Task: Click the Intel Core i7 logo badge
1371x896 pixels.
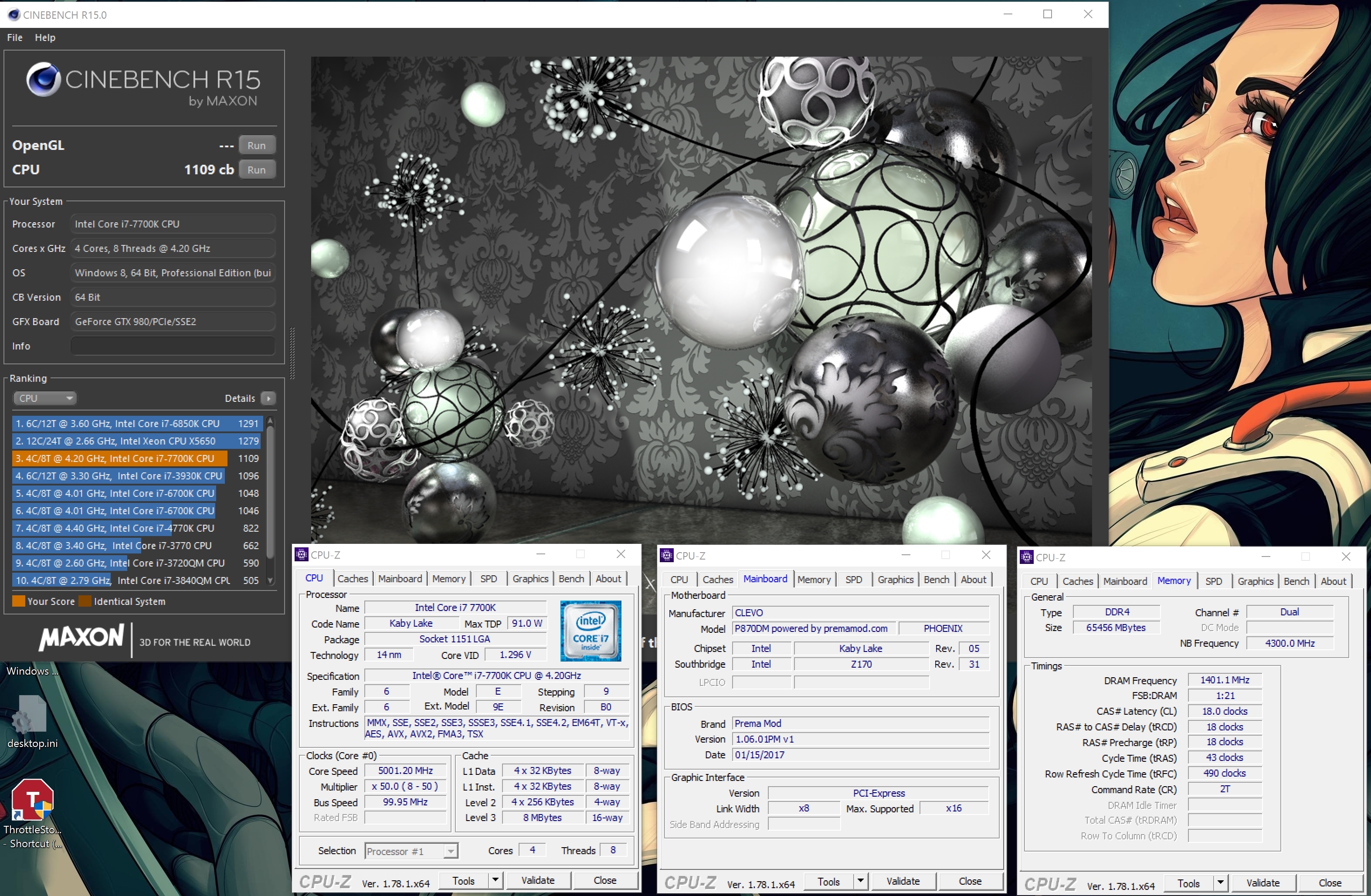Action: point(590,630)
